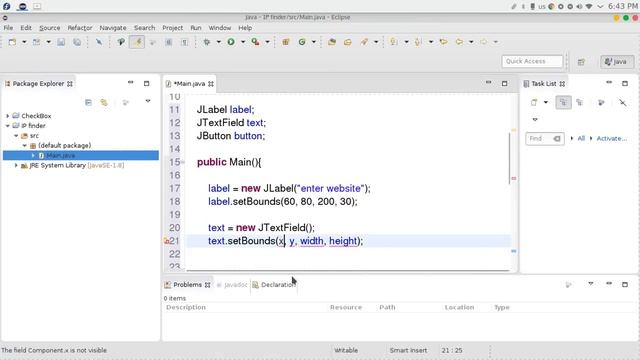Open the Back history dropdown arrow
Image resolution: width=640 pixels, height=360 pixels.
pyautogui.click(x=471, y=42)
